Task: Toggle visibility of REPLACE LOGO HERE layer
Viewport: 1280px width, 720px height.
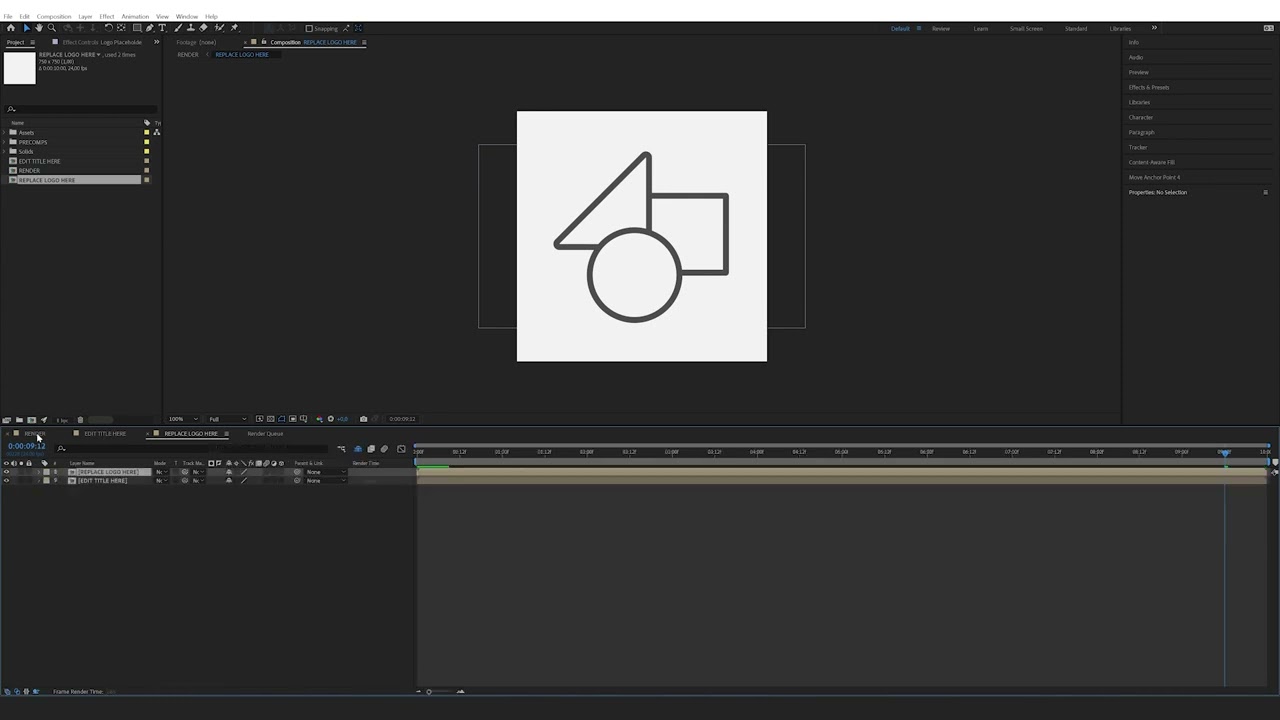Action: [6, 472]
